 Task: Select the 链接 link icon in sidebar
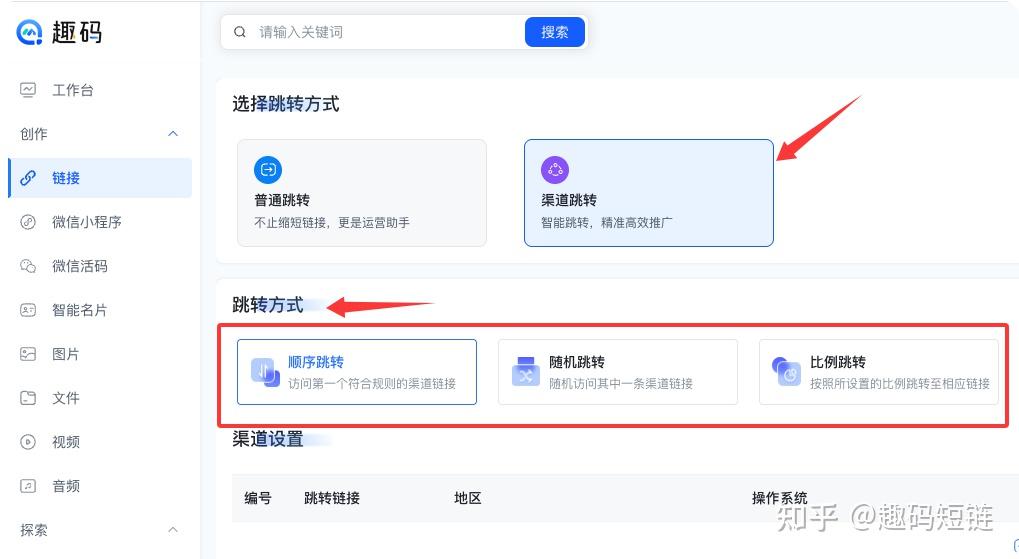click(28, 177)
